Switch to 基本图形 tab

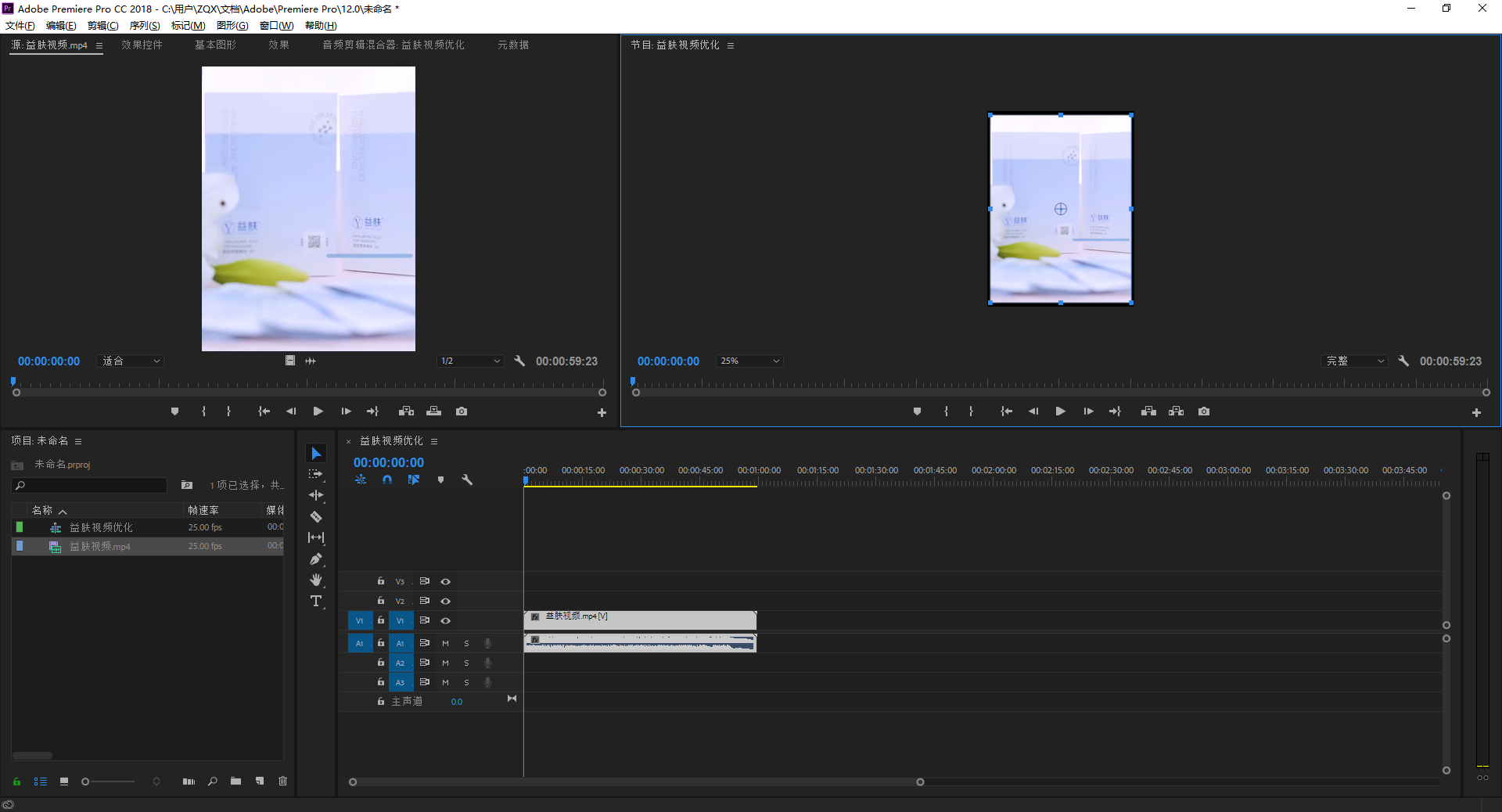pyautogui.click(x=215, y=45)
